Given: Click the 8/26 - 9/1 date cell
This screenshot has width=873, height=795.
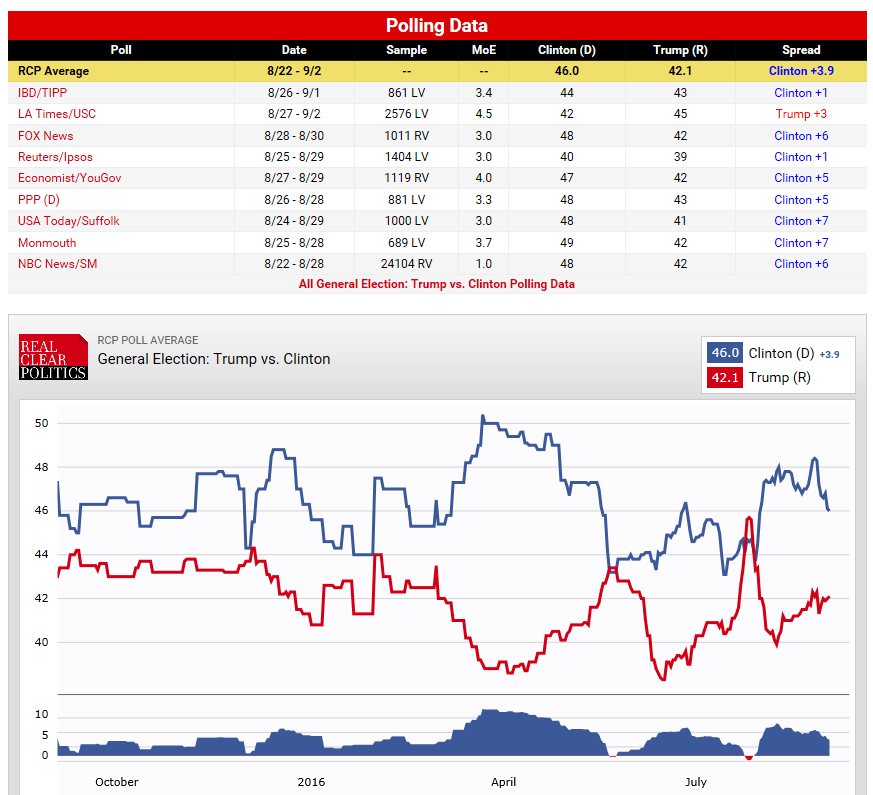Looking at the screenshot, I should pyautogui.click(x=294, y=93).
